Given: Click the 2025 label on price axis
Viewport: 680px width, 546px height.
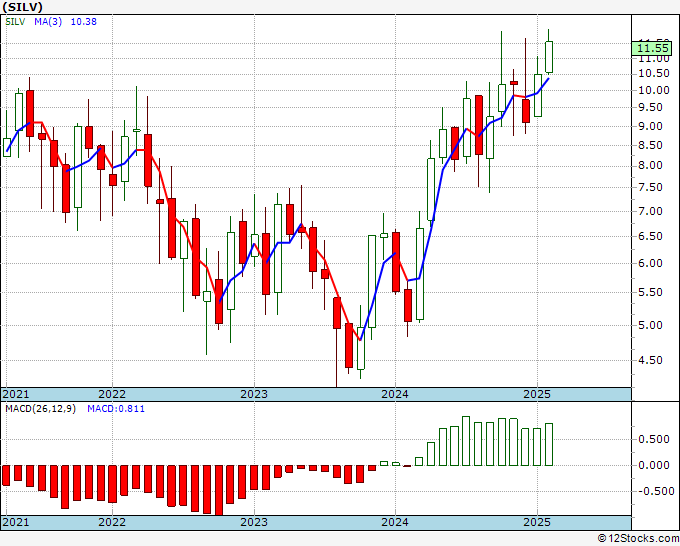Looking at the screenshot, I should click(537, 394).
